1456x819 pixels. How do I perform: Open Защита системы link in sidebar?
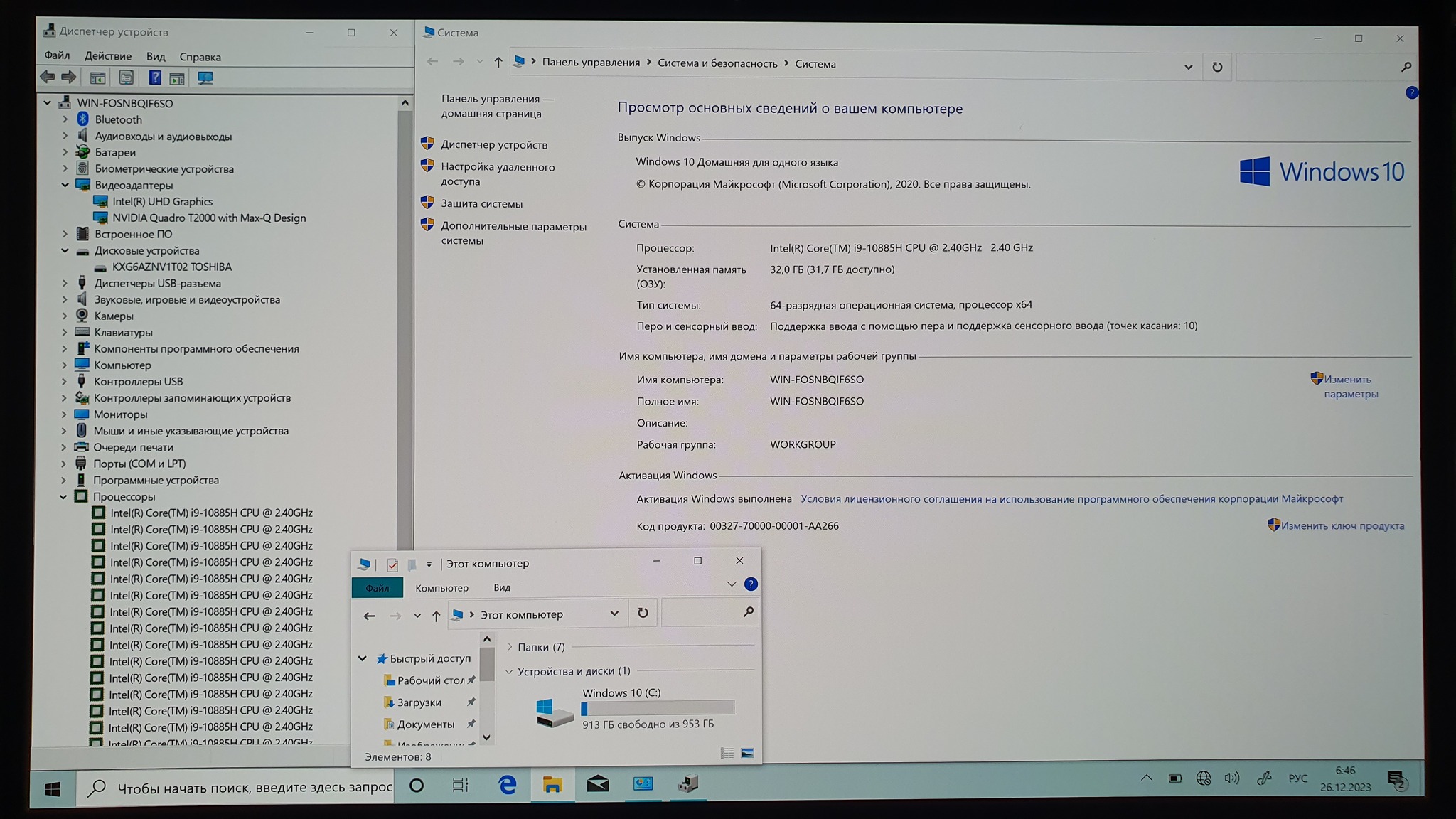(x=481, y=204)
